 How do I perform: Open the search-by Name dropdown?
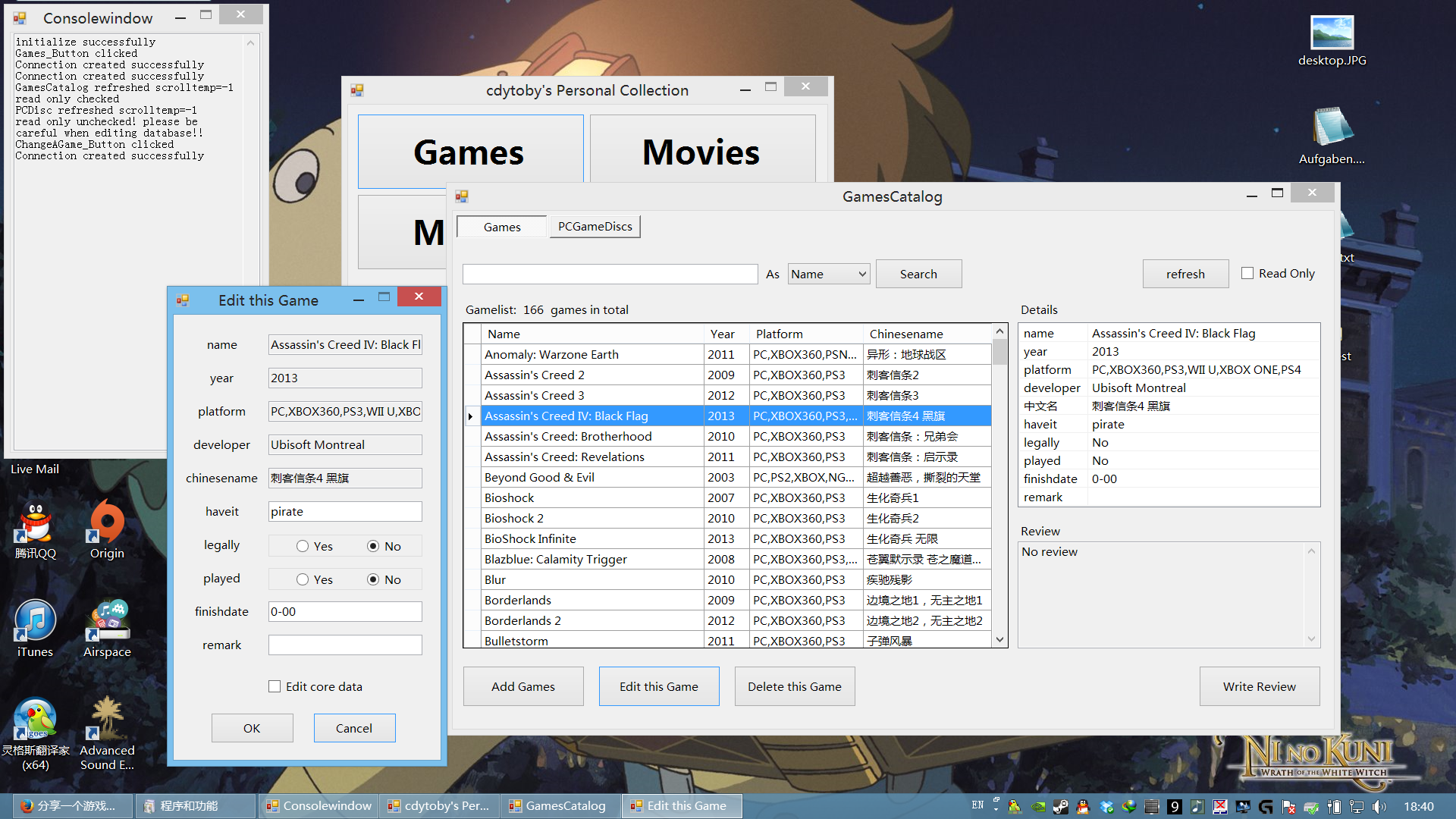[x=829, y=274]
